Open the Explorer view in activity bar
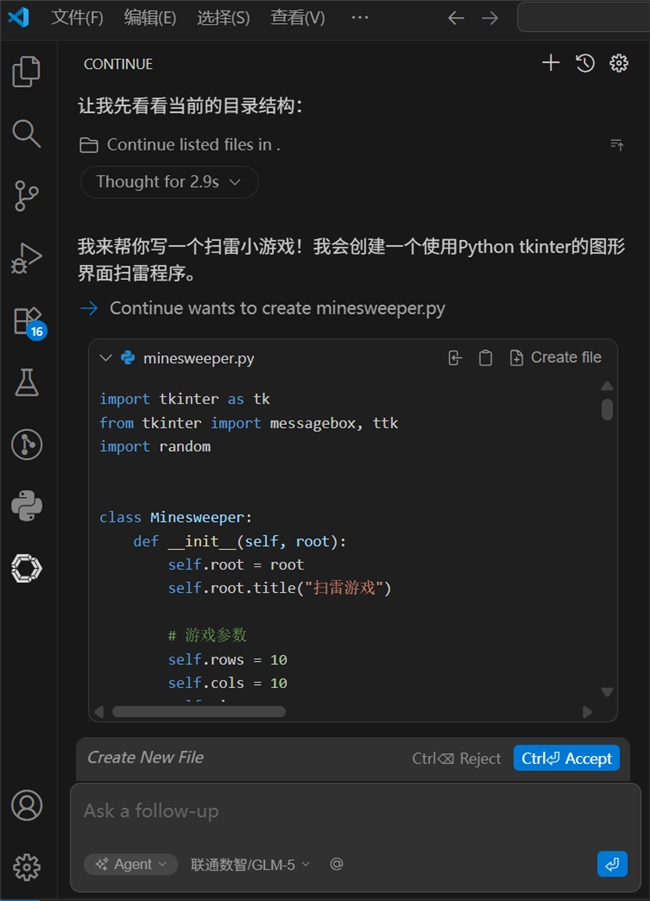Screen dimensions: 650x901 [27, 71]
